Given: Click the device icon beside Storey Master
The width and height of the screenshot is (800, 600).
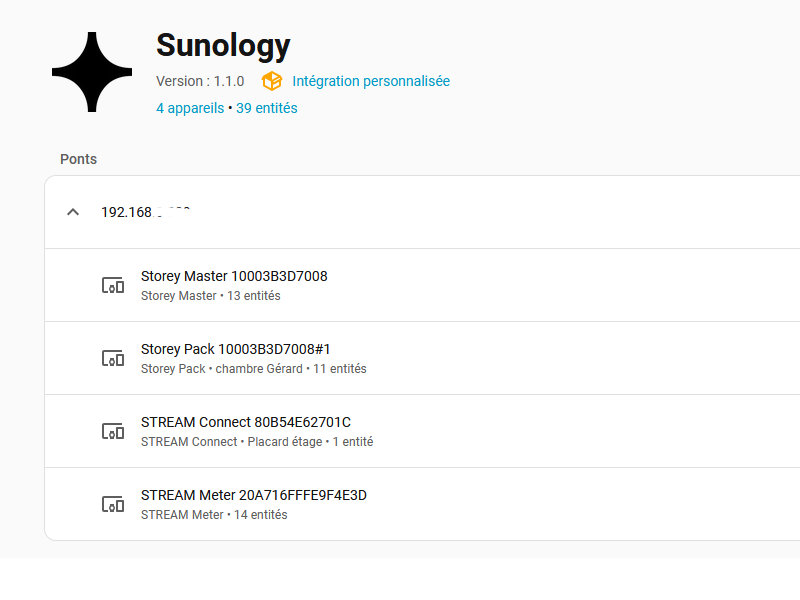Looking at the screenshot, I should coord(113,285).
